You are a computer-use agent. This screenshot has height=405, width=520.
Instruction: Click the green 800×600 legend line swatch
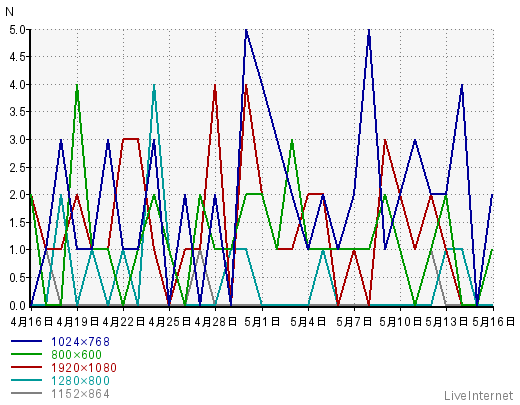[26, 354]
